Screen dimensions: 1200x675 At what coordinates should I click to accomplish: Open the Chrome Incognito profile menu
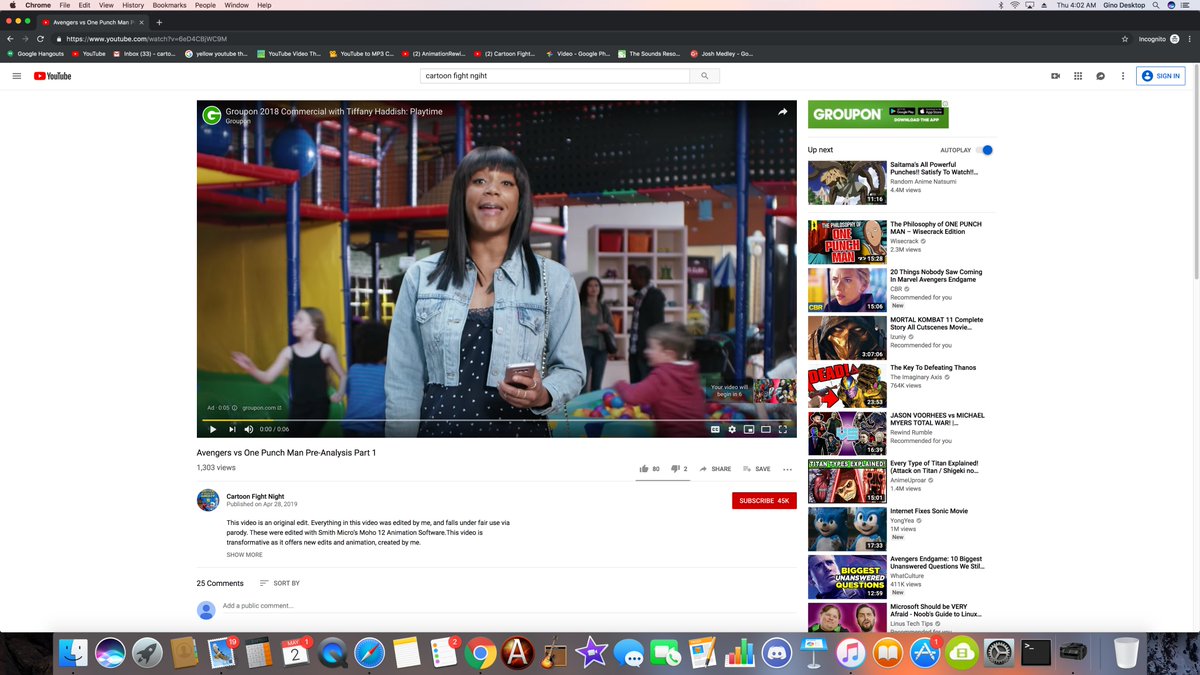[x=1160, y=39]
